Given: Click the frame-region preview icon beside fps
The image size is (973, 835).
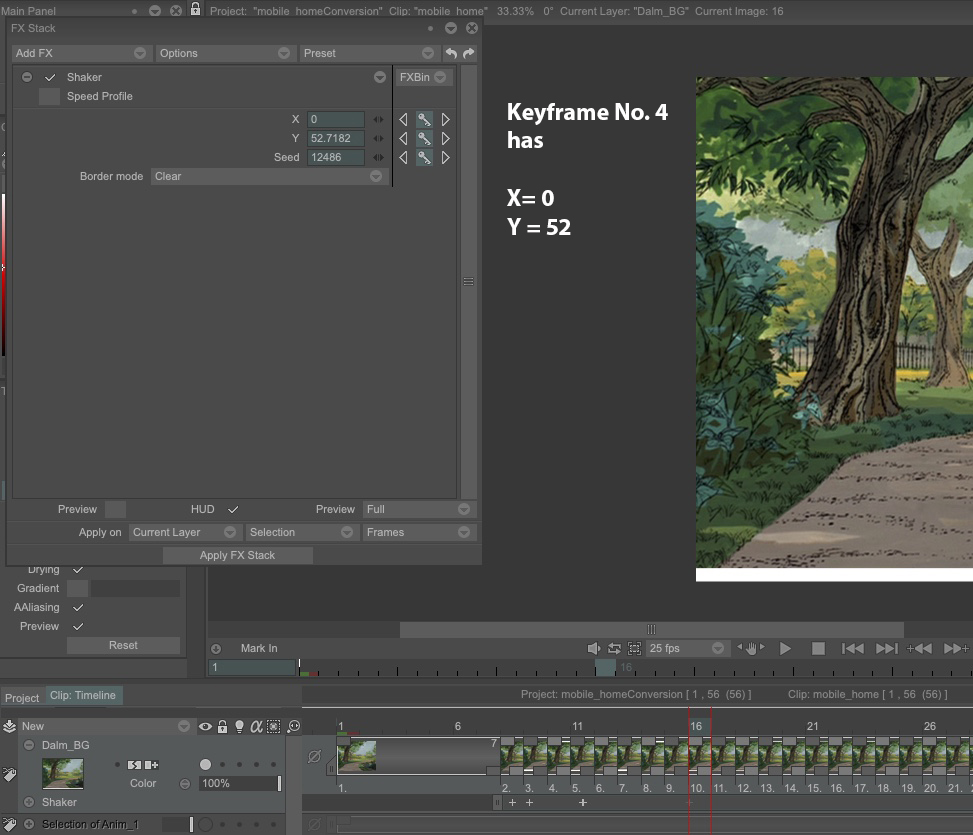Looking at the screenshot, I should [x=634, y=648].
